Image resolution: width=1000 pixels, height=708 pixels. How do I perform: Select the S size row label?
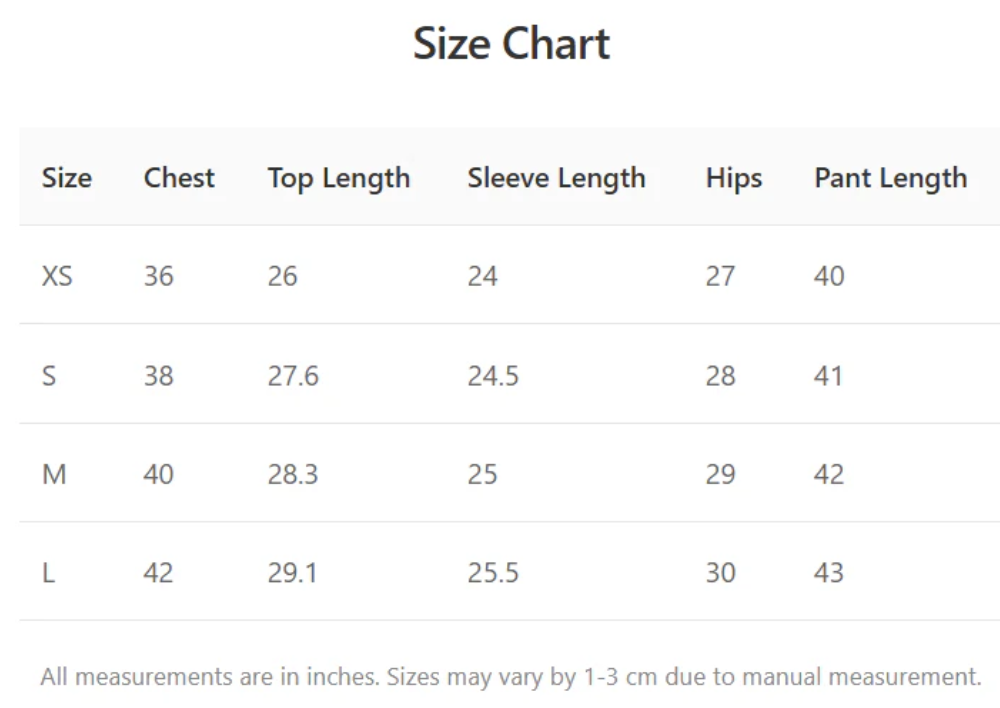[x=49, y=376]
